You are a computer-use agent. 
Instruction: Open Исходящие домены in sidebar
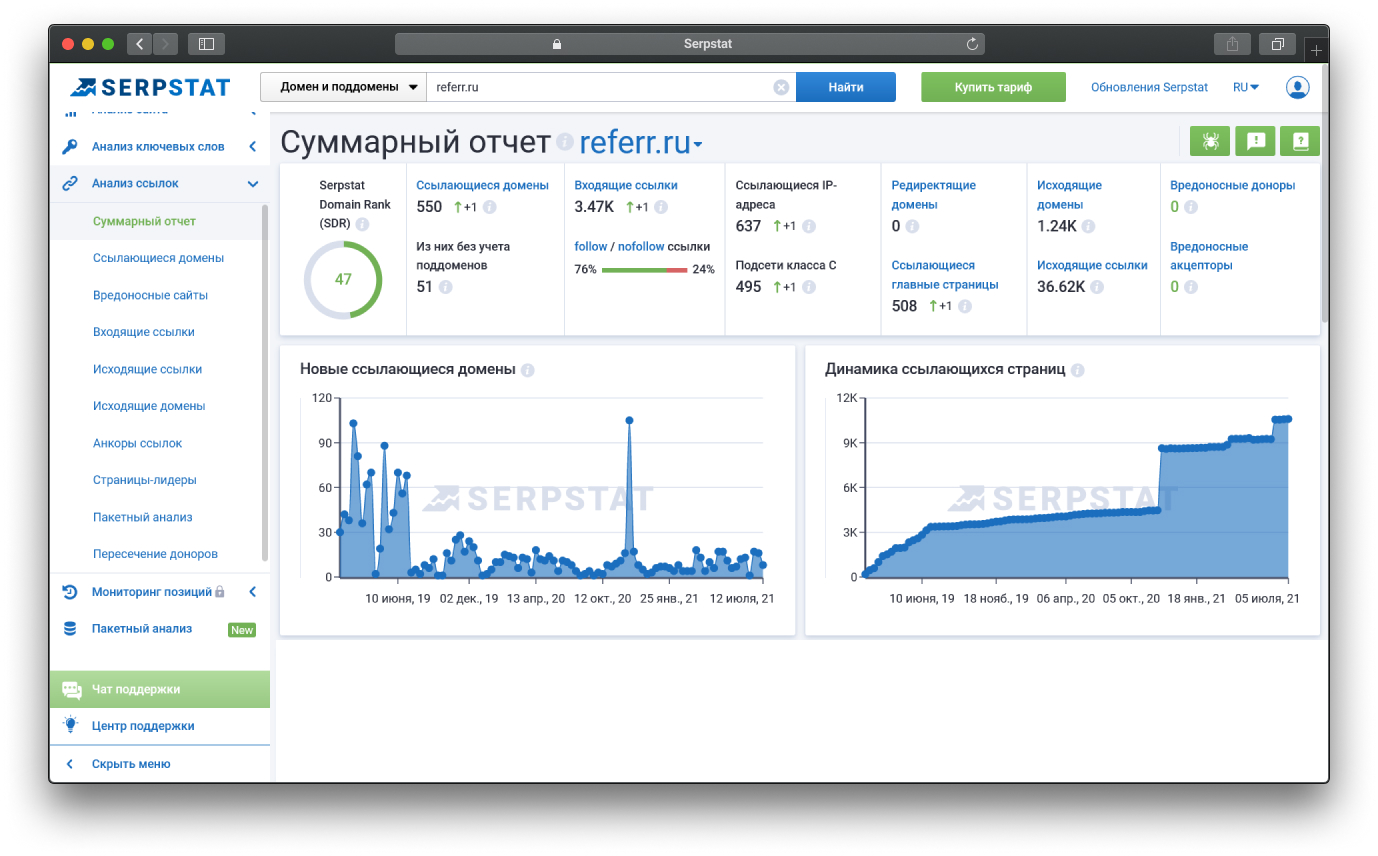(149, 406)
